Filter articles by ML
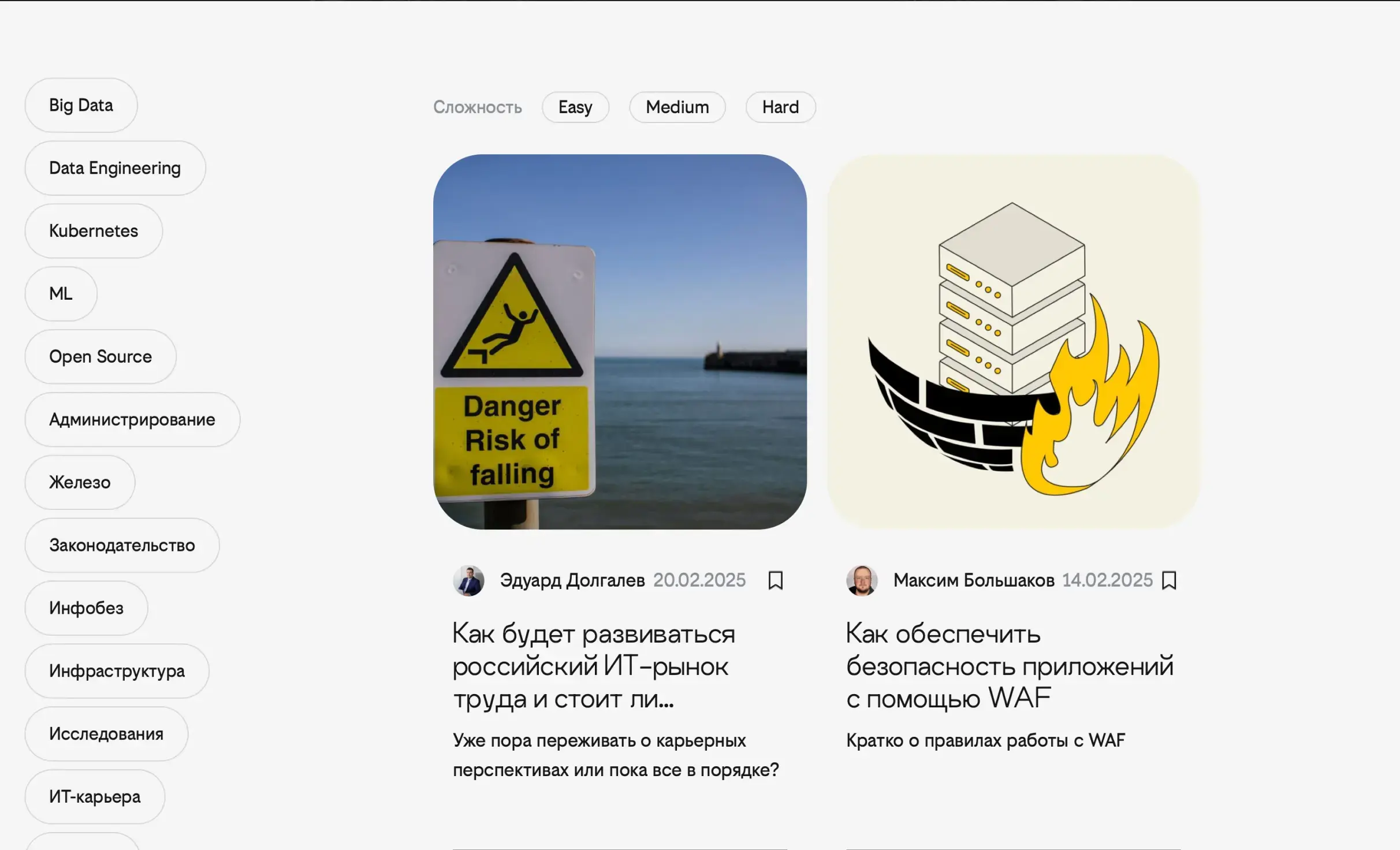1400x850 pixels. (x=61, y=294)
